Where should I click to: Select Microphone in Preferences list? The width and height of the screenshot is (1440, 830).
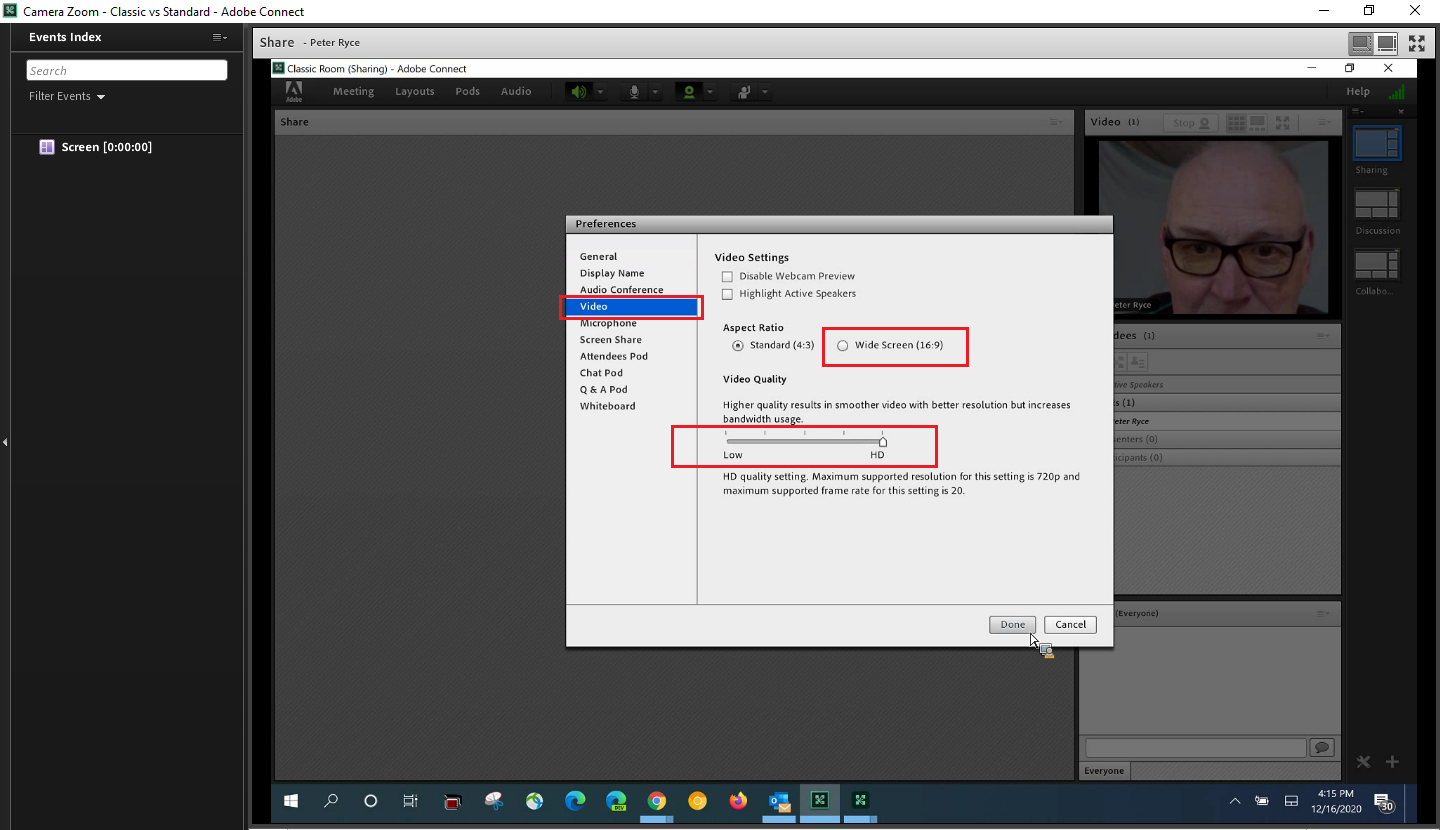click(608, 323)
